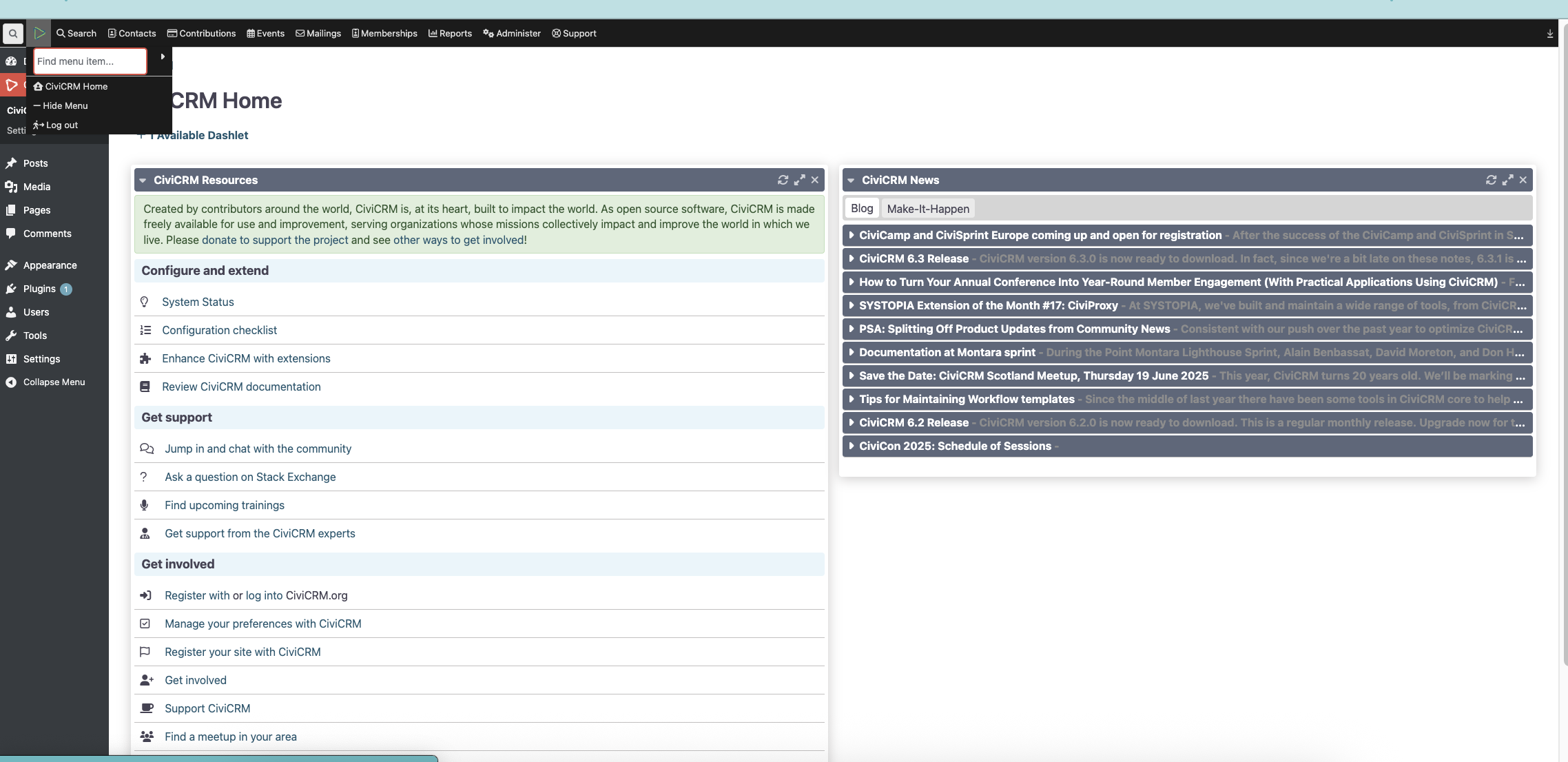
Task: Open the Mailings menu
Action: [x=318, y=33]
